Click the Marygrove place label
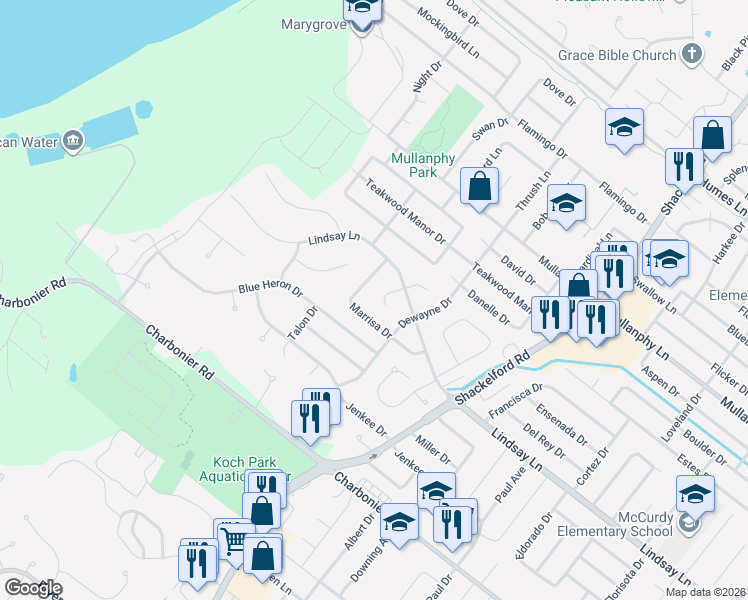The width and height of the screenshot is (748, 600). tap(314, 24)
